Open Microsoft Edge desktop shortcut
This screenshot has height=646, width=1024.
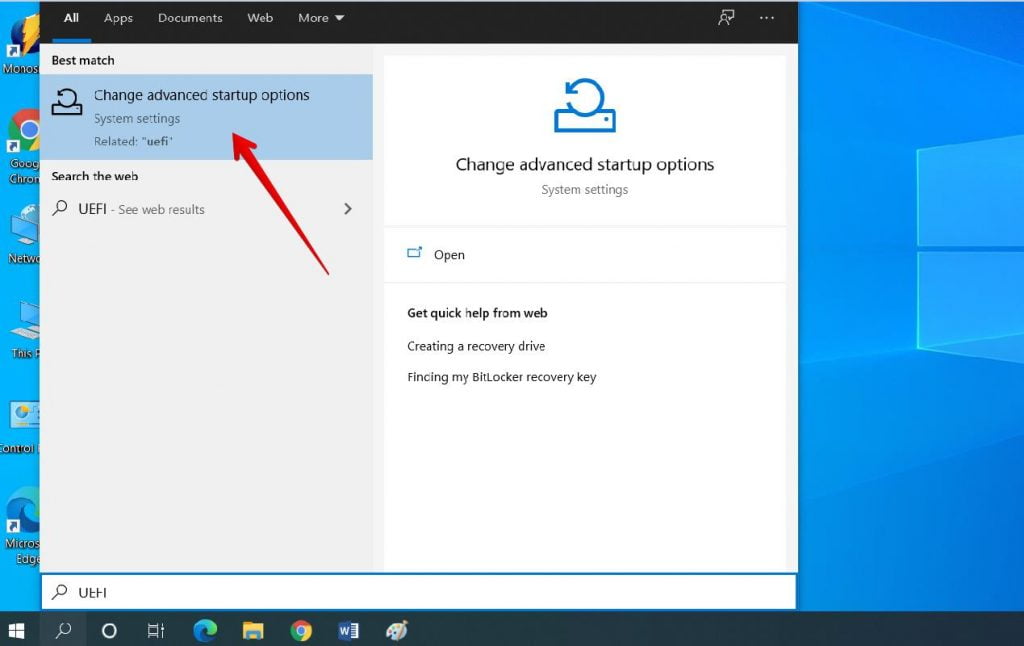(x=23, y=526)
